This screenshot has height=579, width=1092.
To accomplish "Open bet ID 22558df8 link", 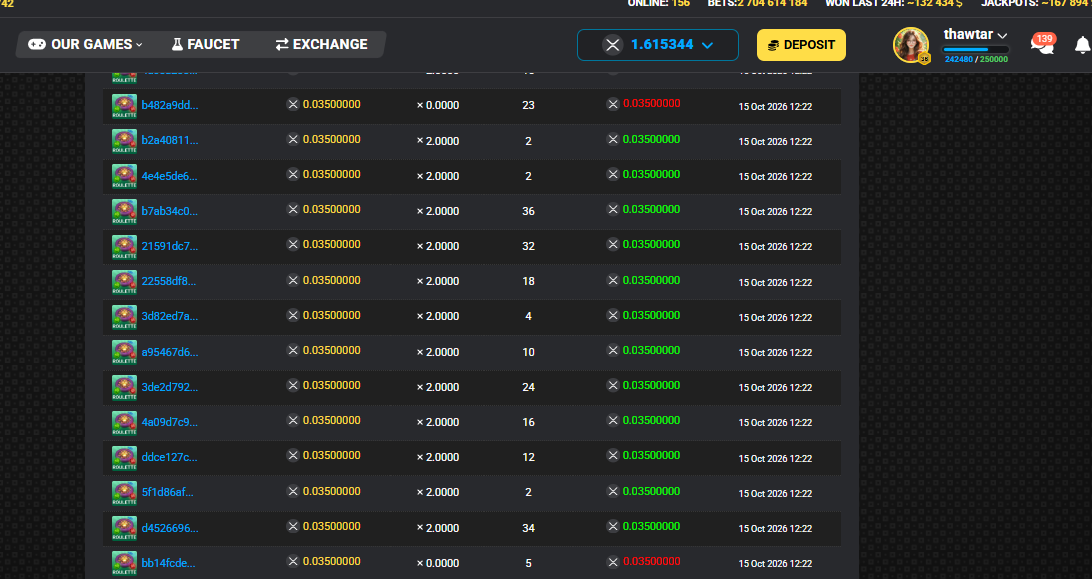I will point(169,281).
